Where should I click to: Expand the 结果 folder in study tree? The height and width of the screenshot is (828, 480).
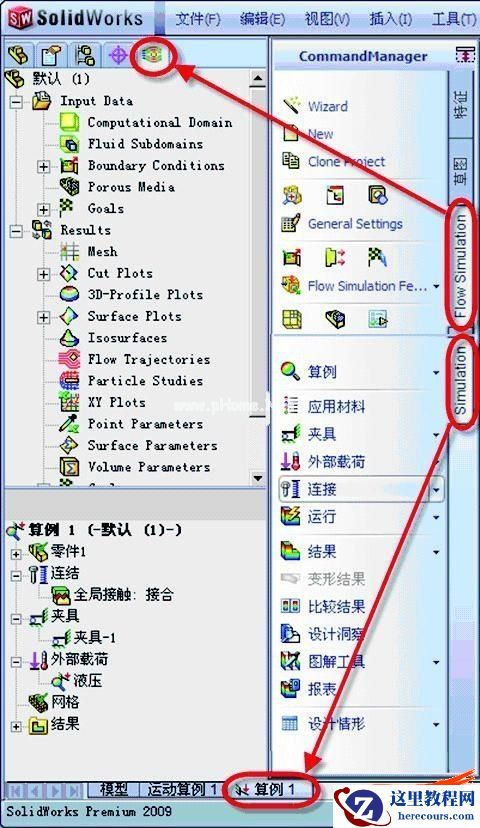click(16, 727)
